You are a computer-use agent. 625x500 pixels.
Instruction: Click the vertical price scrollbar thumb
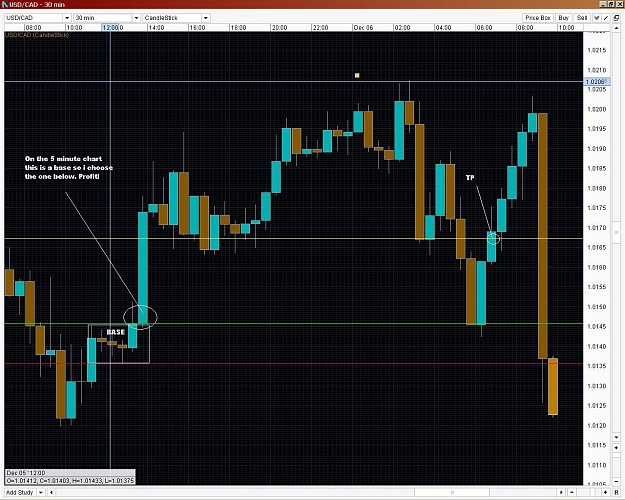coord(616,232)
